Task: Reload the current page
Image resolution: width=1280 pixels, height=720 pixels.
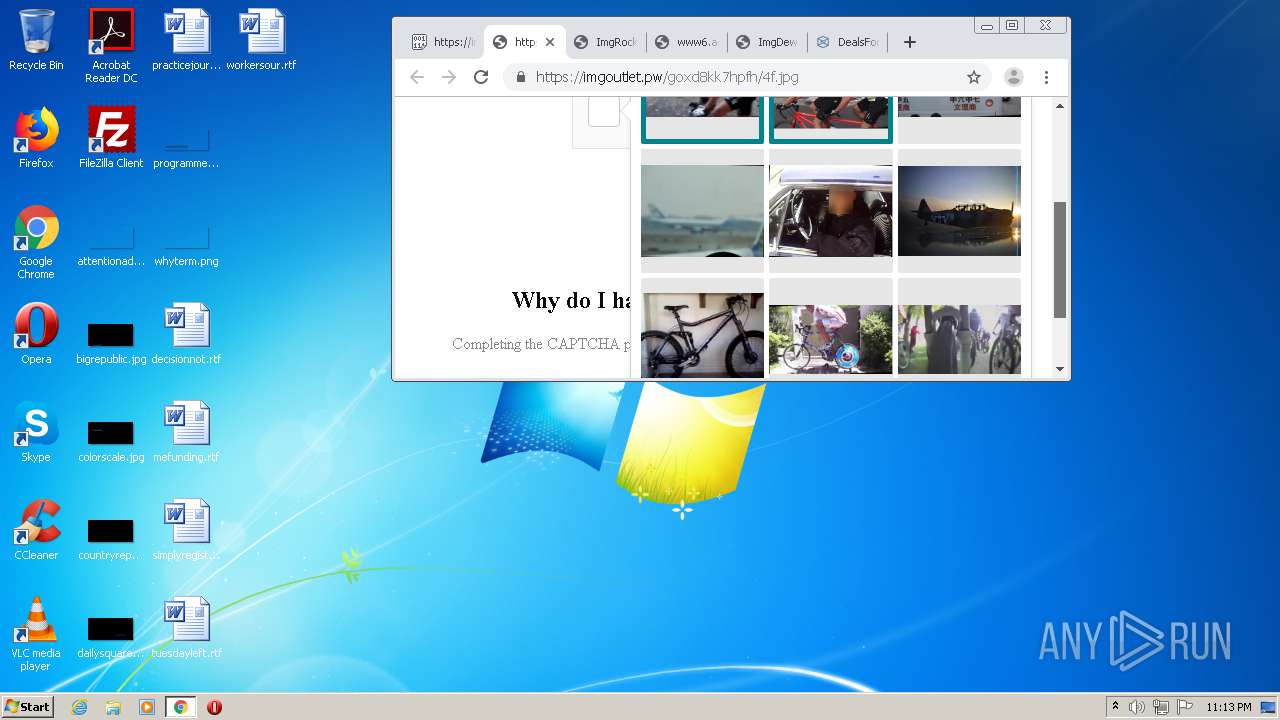Action: point(481,77)
